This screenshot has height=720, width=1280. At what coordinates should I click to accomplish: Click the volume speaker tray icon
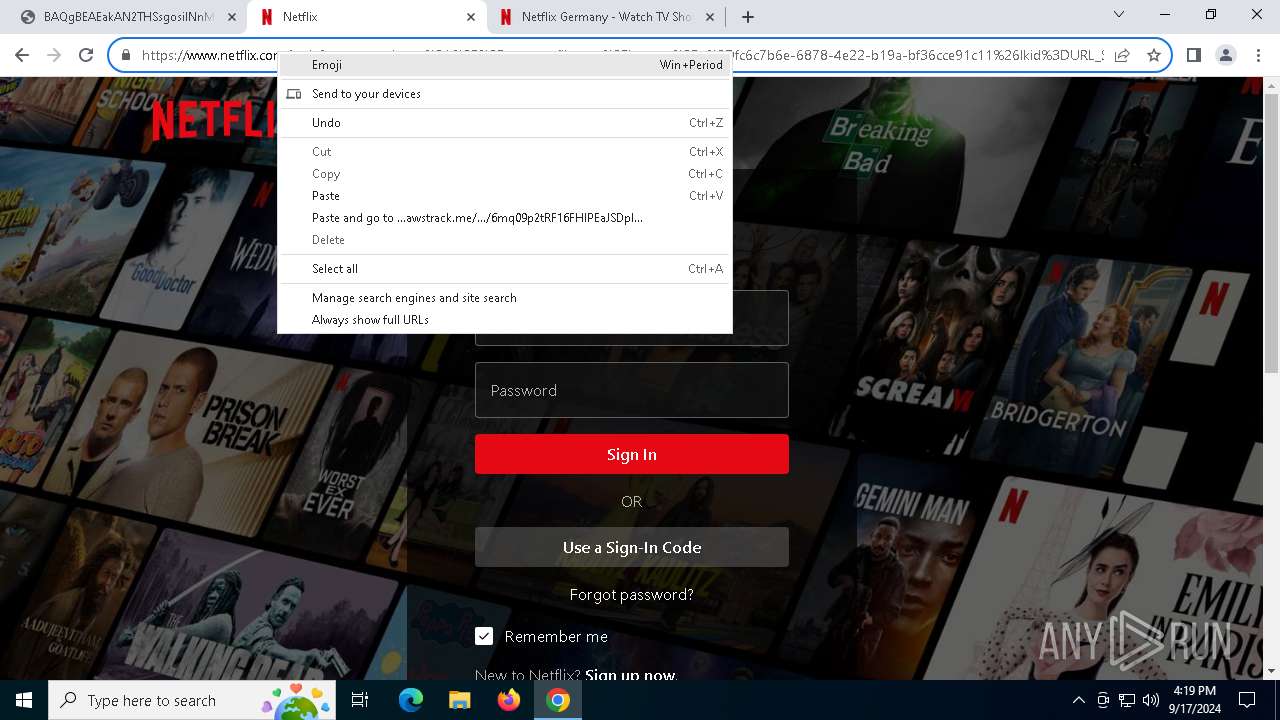(x=1151, y=700)
